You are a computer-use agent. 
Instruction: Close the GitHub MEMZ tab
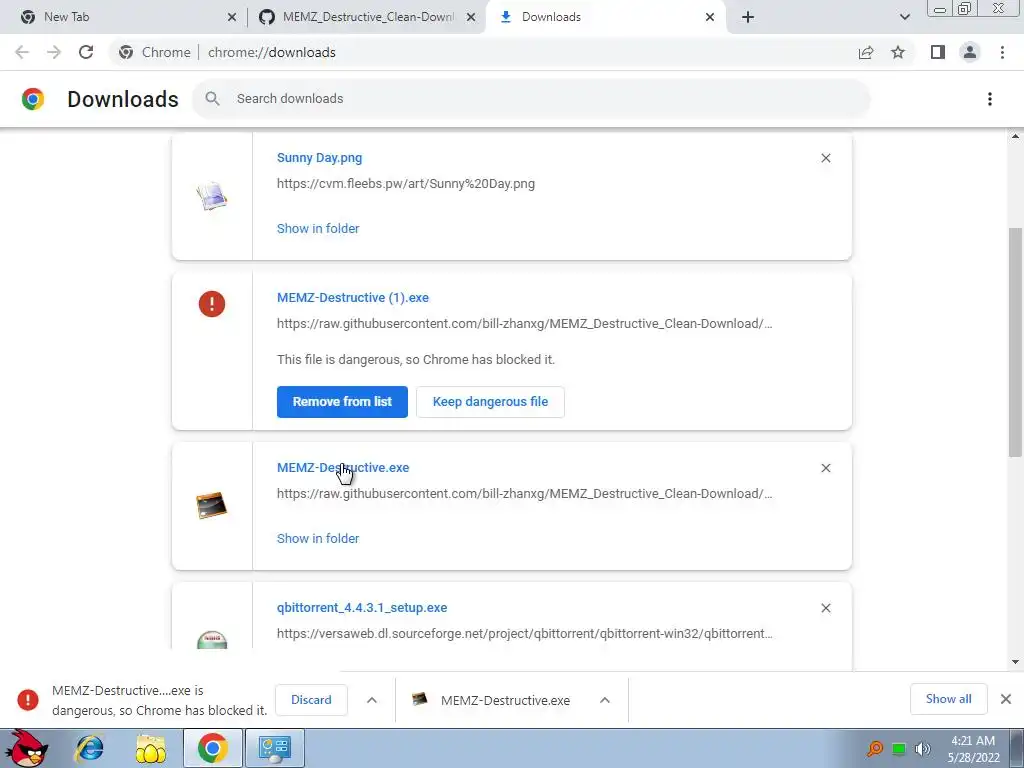coord(471,17)
